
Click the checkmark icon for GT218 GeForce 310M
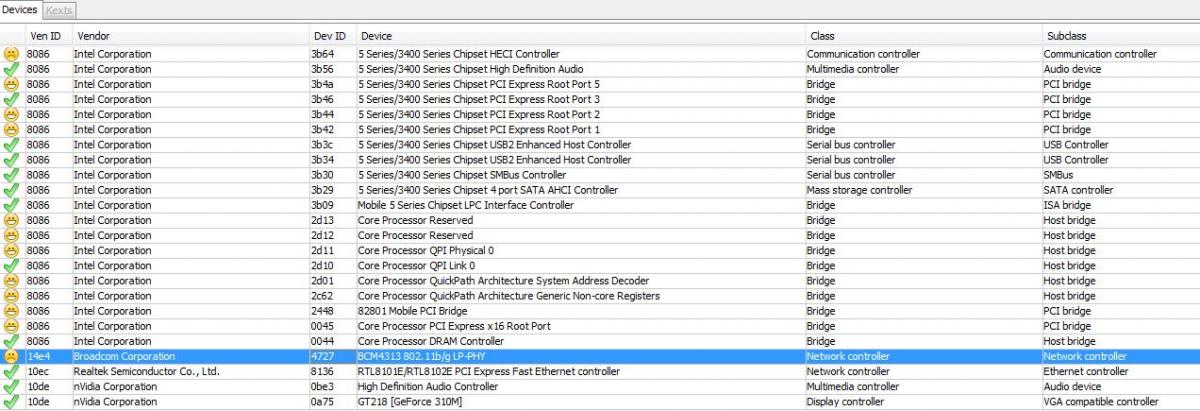click(11, 402)
